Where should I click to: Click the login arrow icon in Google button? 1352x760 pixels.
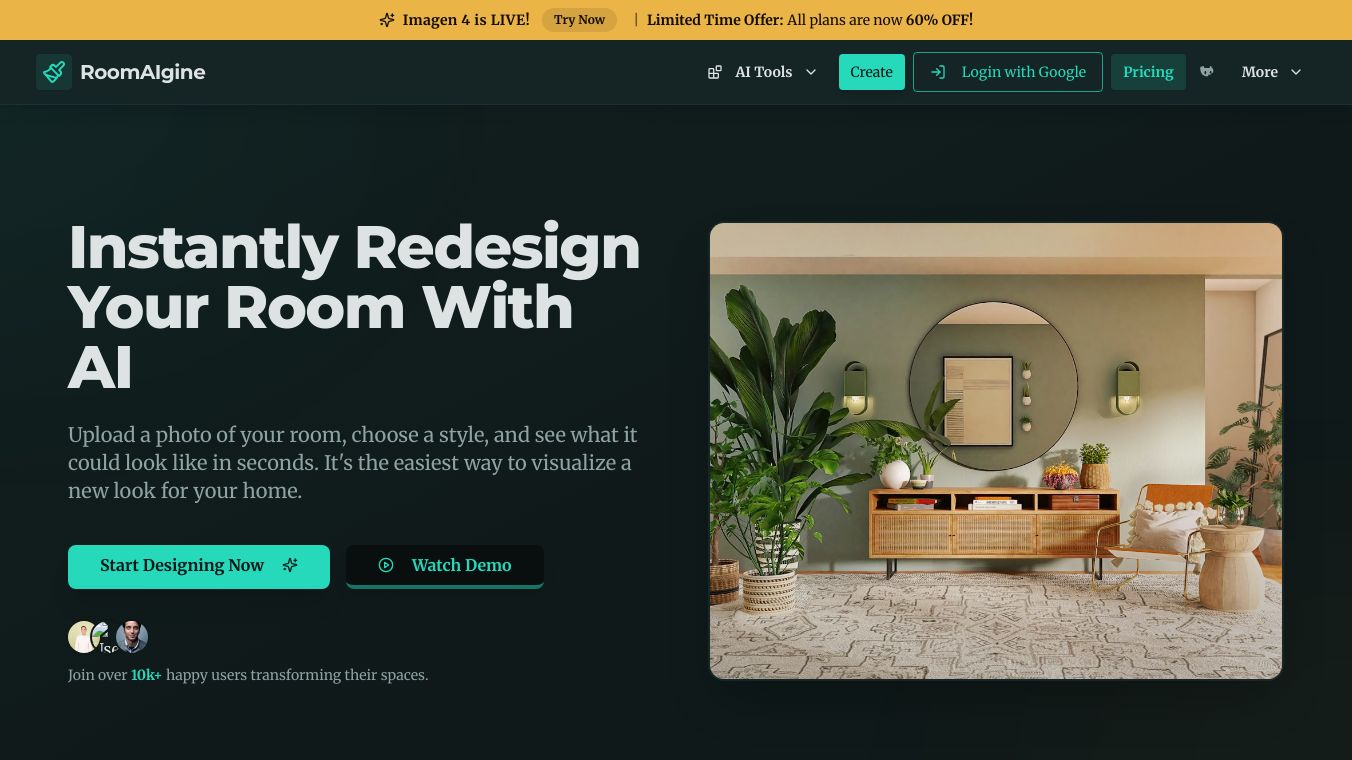coord(938,72)
